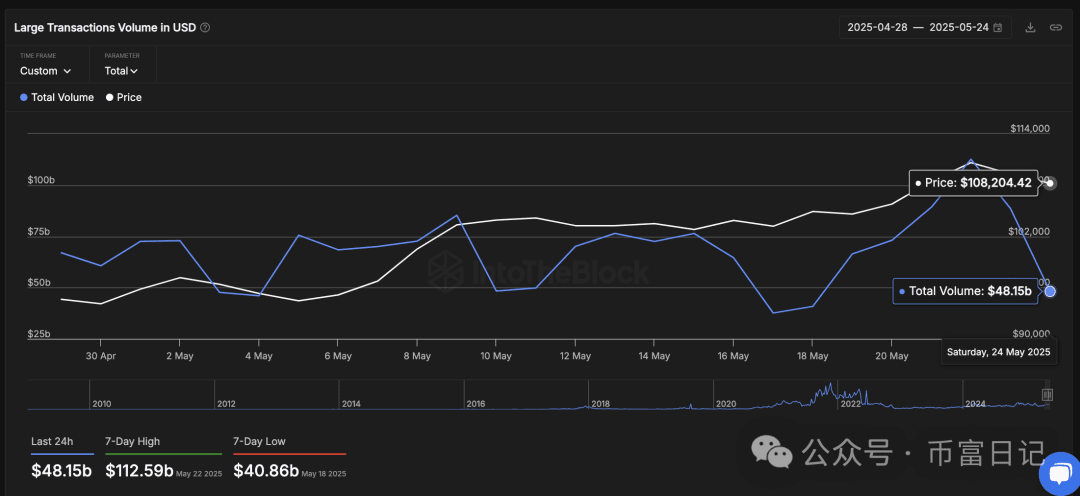This screenshot has width=1080, height=496.
Task: Click the $25b y-axis label
Action: [39, 334]
